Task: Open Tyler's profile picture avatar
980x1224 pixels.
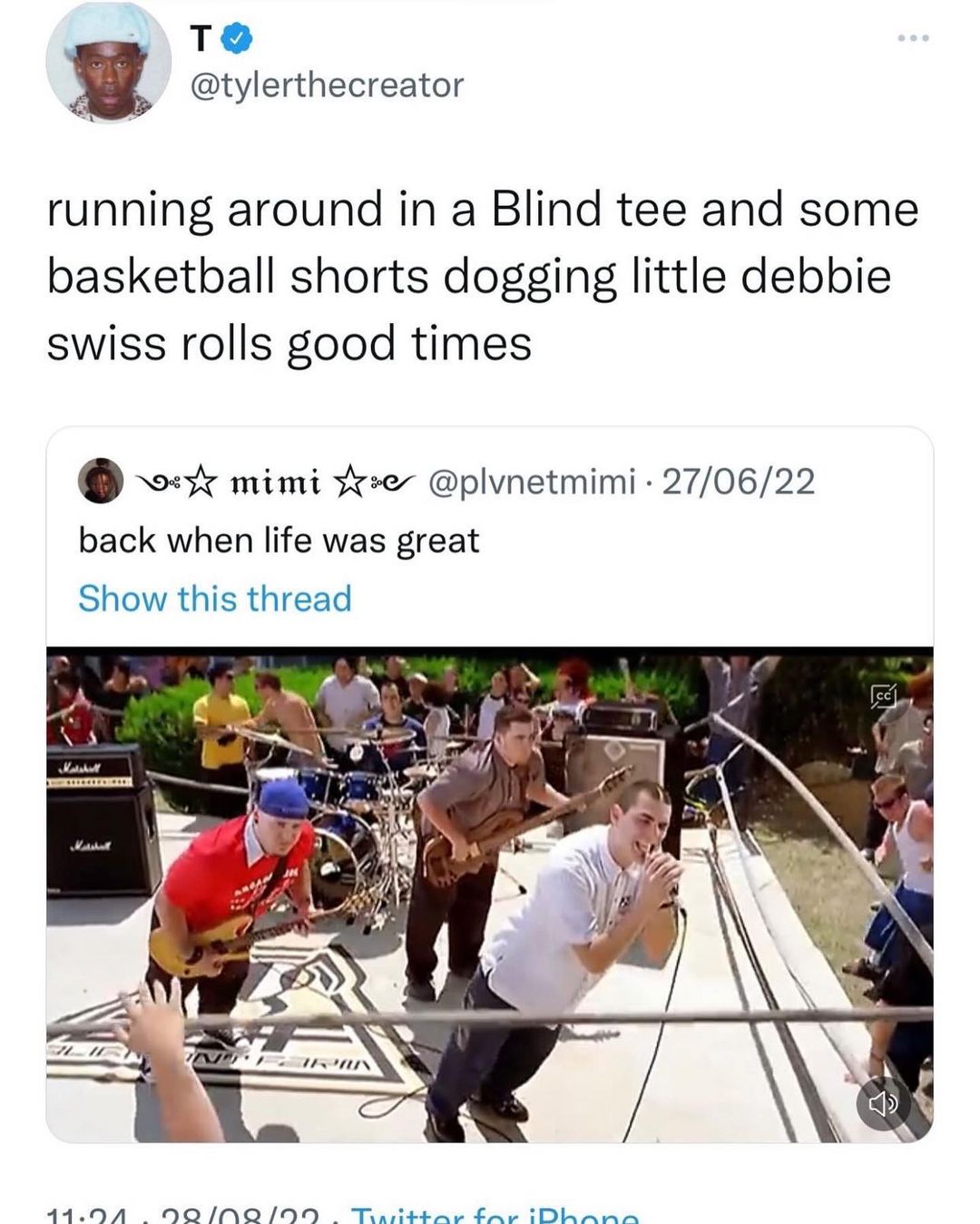Action: coord(109,66)
